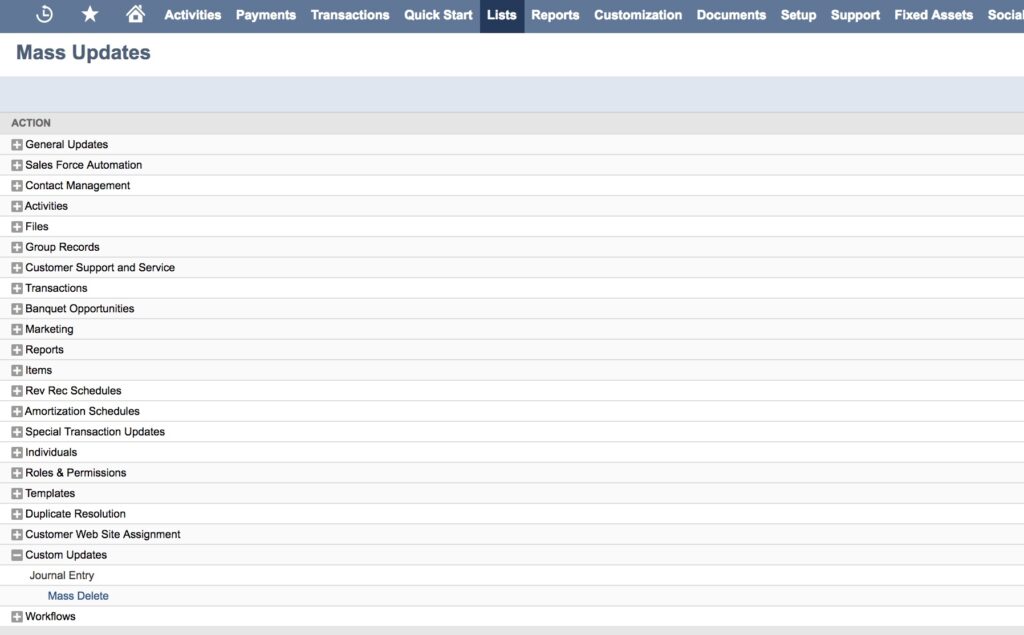The image size is (1024, 635).
Task: Click the General Updates label
Action: click(x=67, y=144)
